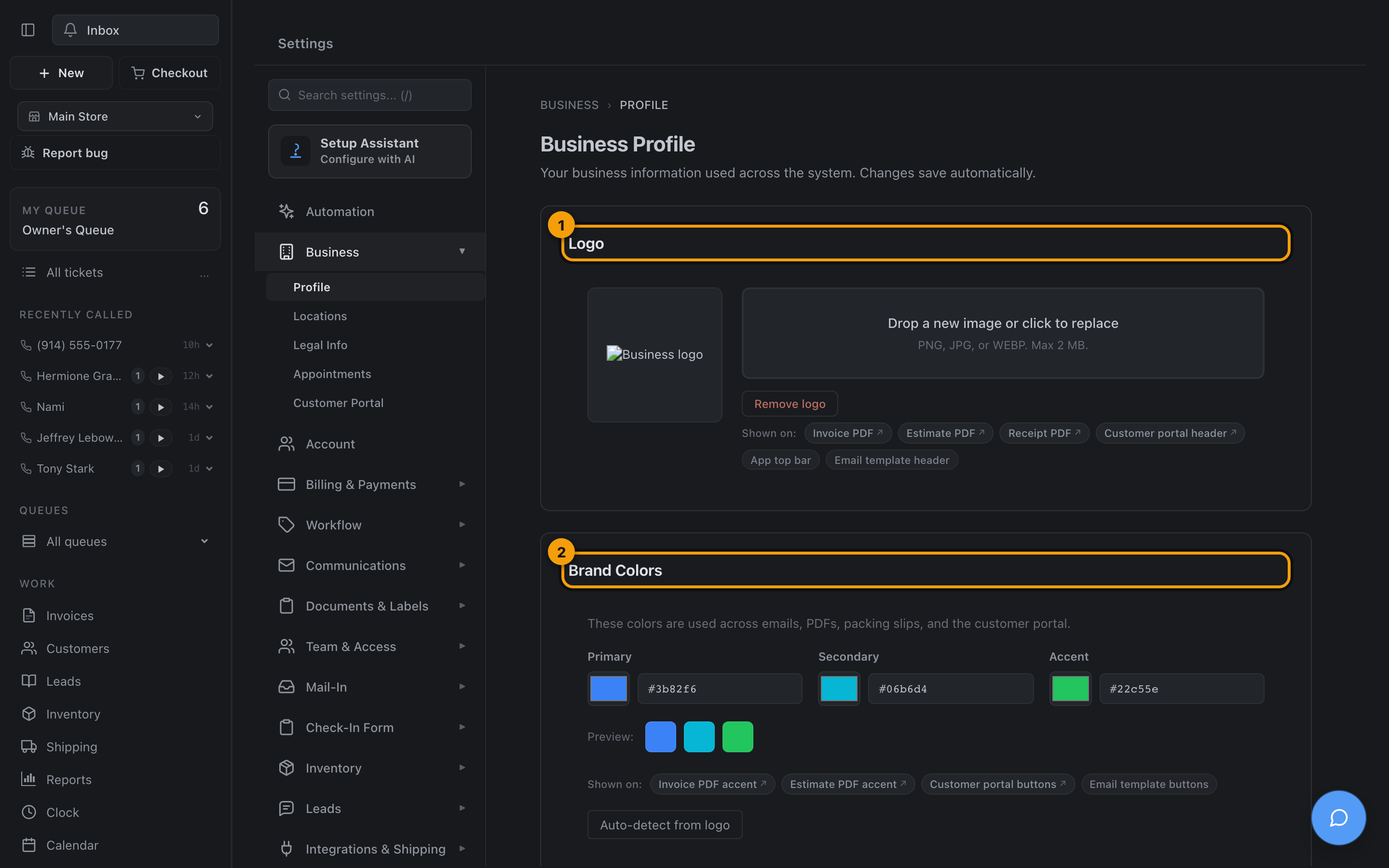Click the Shipping truck icon

(x=29, y=746)
